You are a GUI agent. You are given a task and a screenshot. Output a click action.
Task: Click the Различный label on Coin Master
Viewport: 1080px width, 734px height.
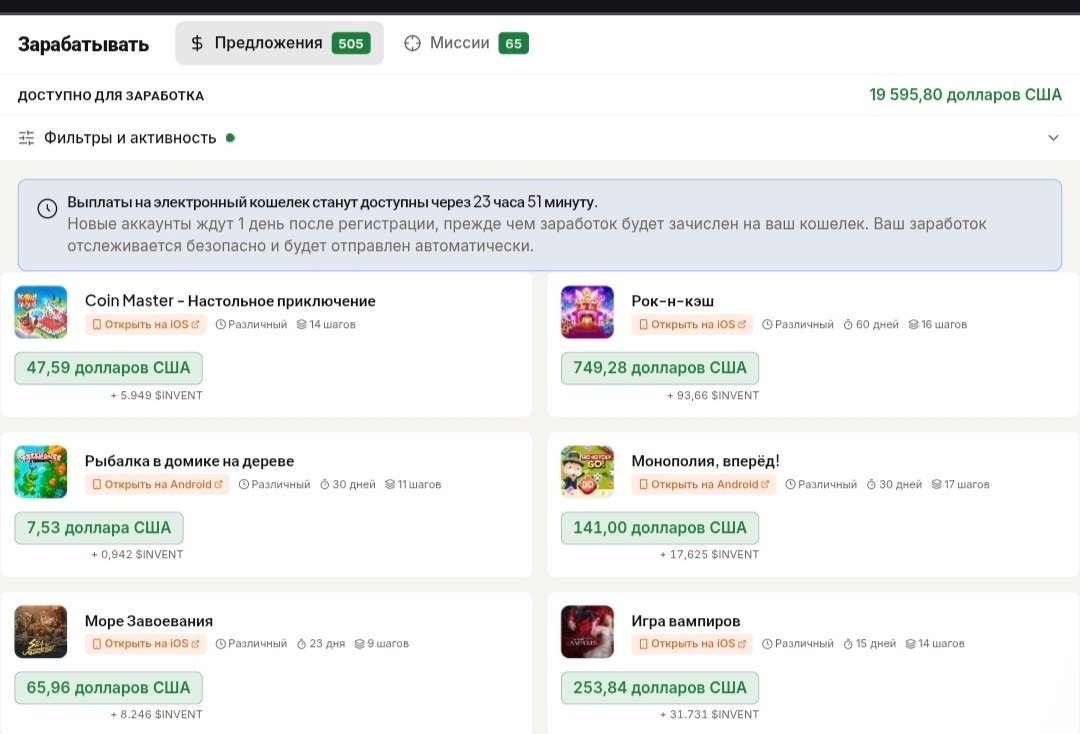coord(251,324)
